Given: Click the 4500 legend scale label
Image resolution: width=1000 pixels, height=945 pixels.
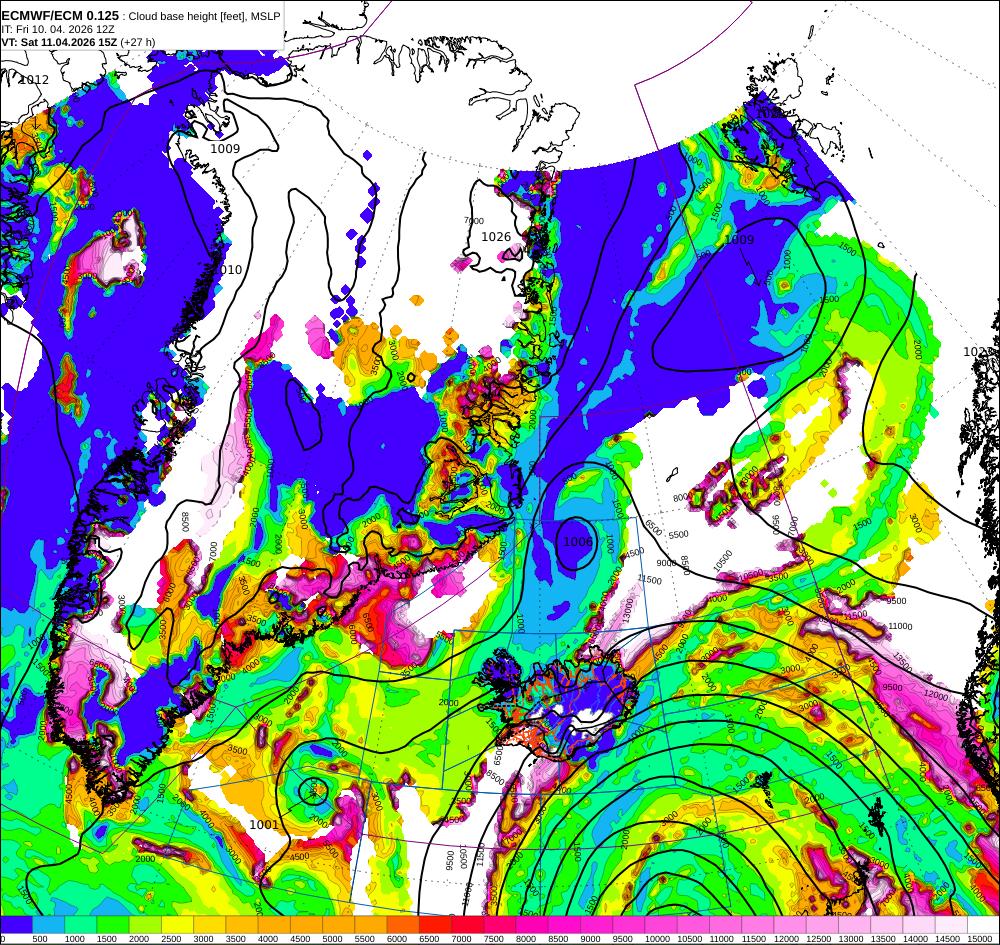Looking at the screenshot, I should tap(298, 939).
